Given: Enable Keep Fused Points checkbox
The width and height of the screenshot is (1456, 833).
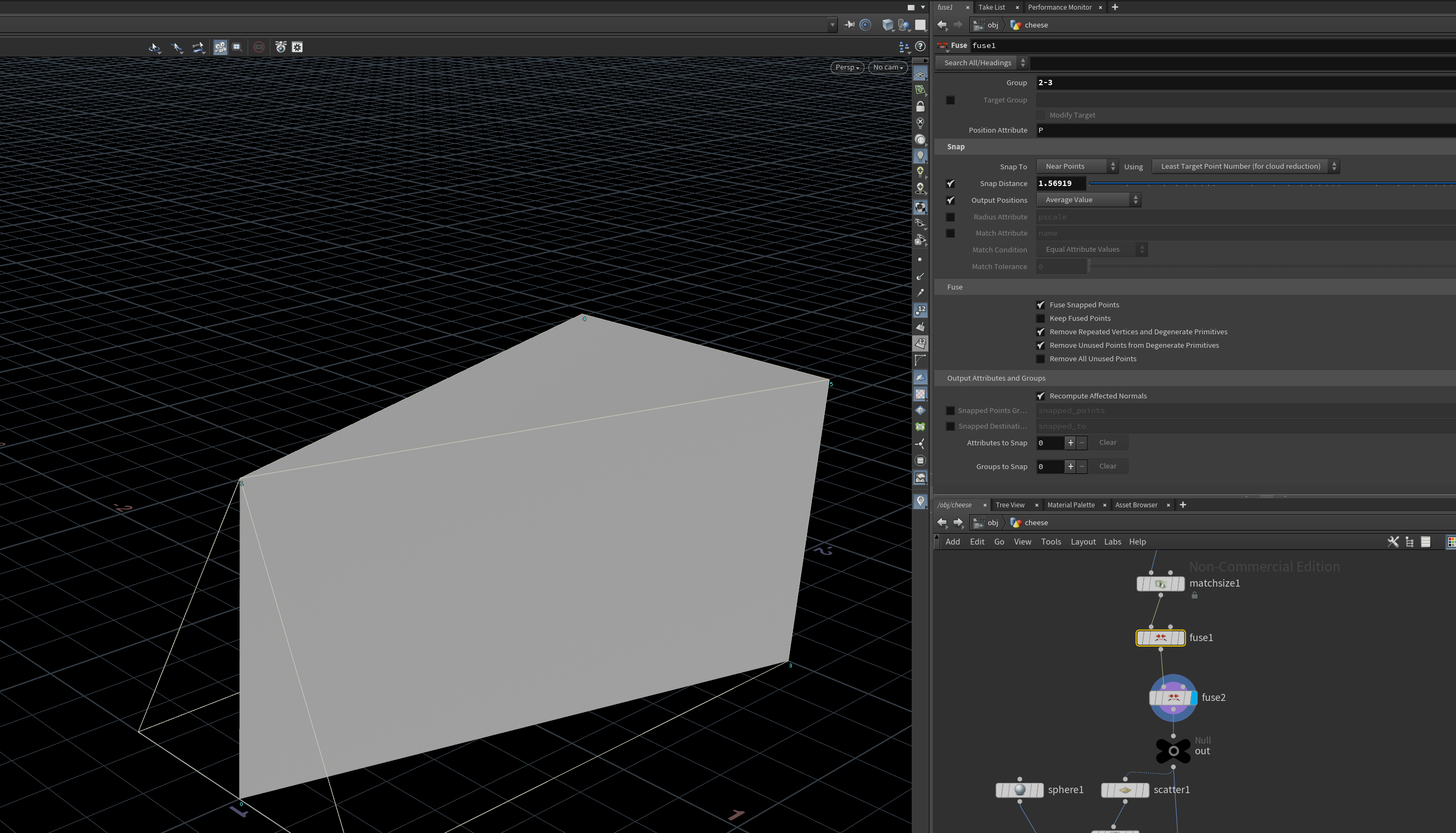Looking at the screenshot, I should [x=1041, y=319].
